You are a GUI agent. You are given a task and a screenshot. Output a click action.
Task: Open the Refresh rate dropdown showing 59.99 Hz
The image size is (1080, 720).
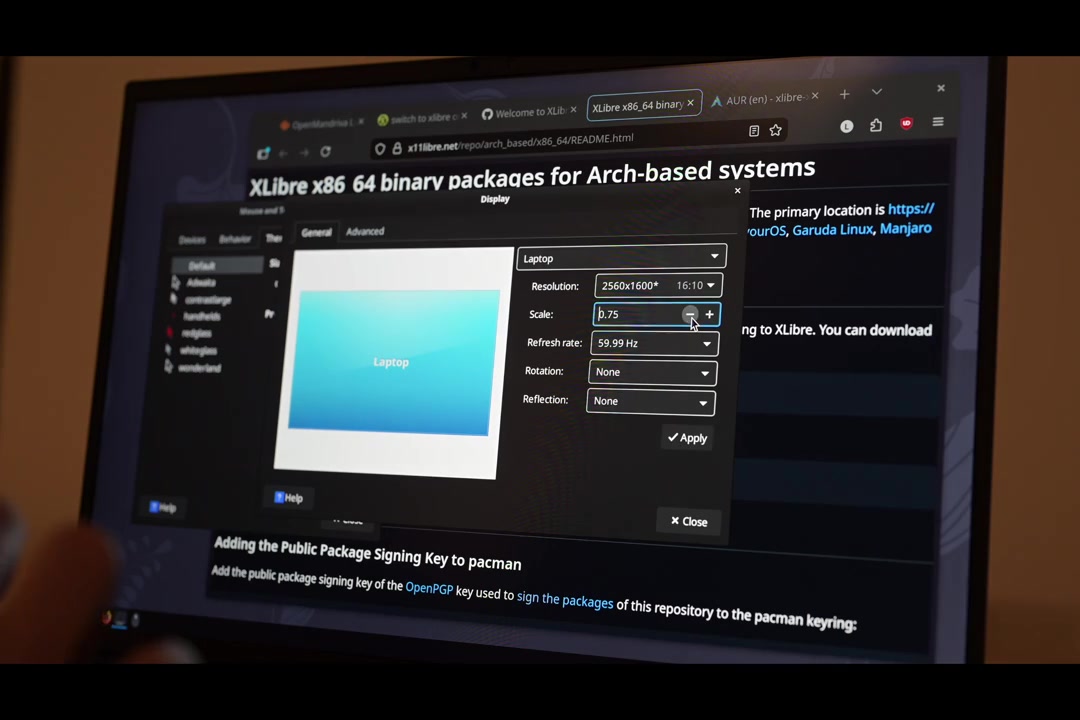point(654,343)
